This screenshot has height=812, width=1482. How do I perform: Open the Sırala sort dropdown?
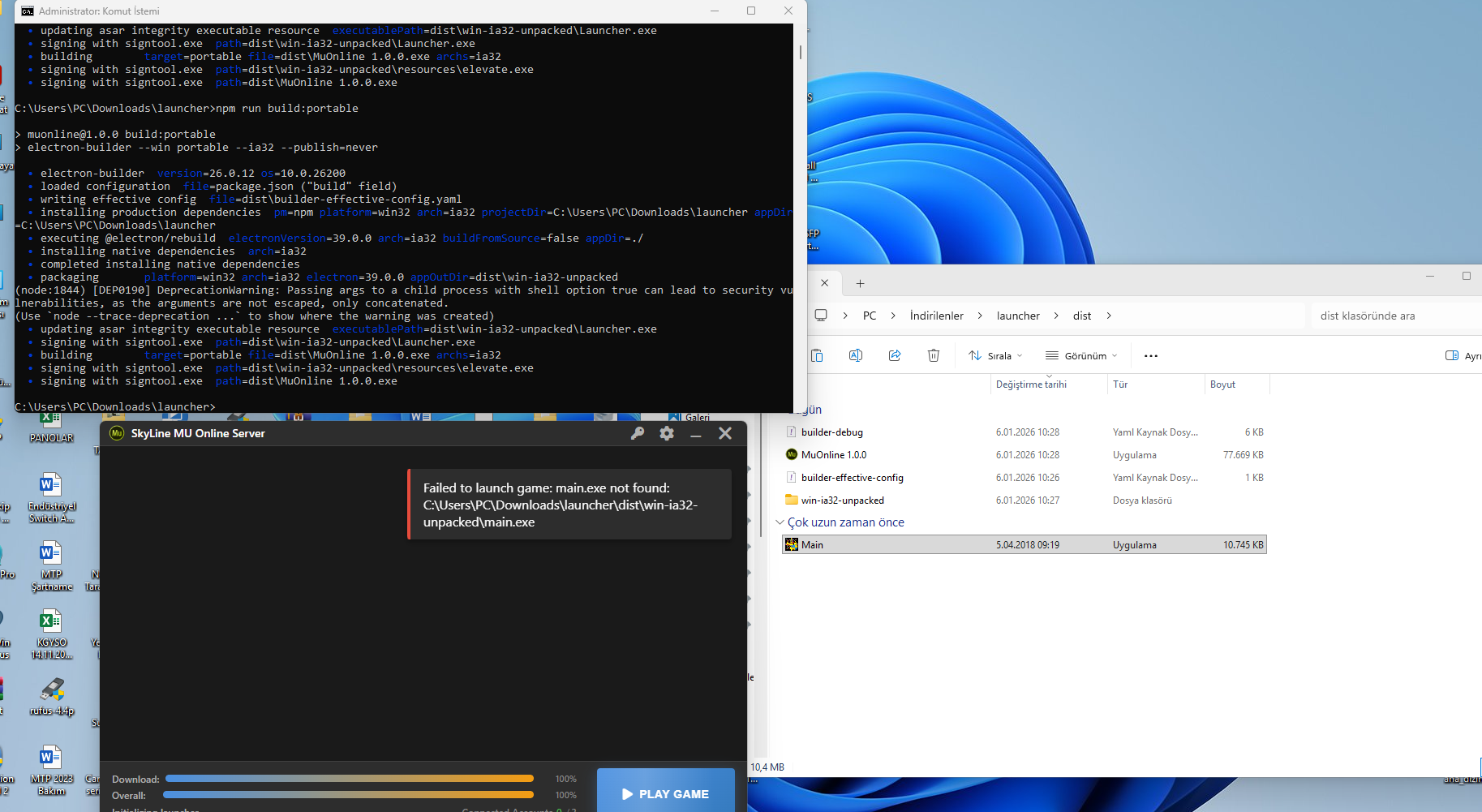(995, 355)
